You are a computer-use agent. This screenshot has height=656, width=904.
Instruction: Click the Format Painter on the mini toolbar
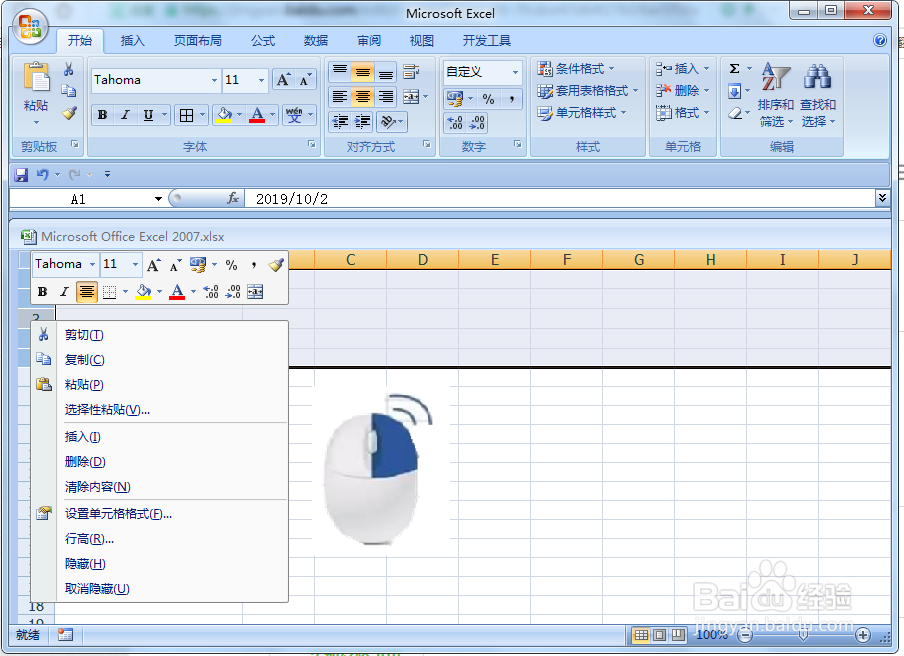[x=276, y=265]
